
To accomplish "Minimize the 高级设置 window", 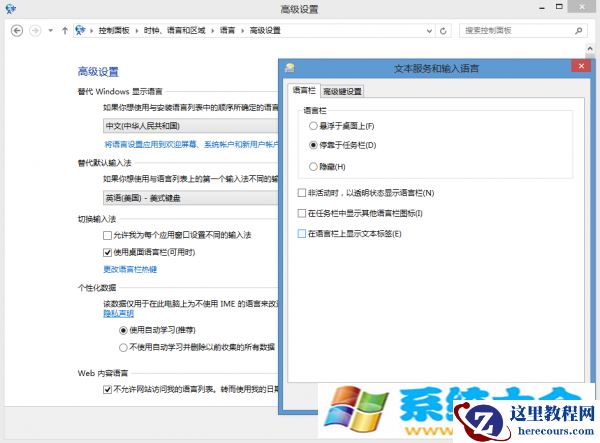I will point(542,8).
